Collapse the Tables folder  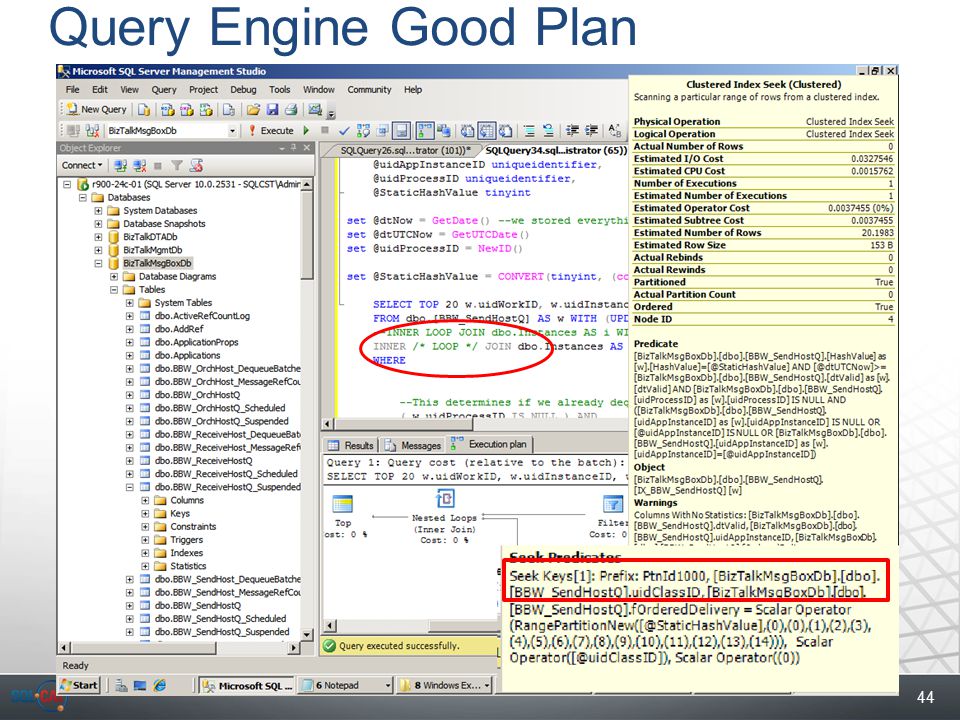click(x=114, y=290)
